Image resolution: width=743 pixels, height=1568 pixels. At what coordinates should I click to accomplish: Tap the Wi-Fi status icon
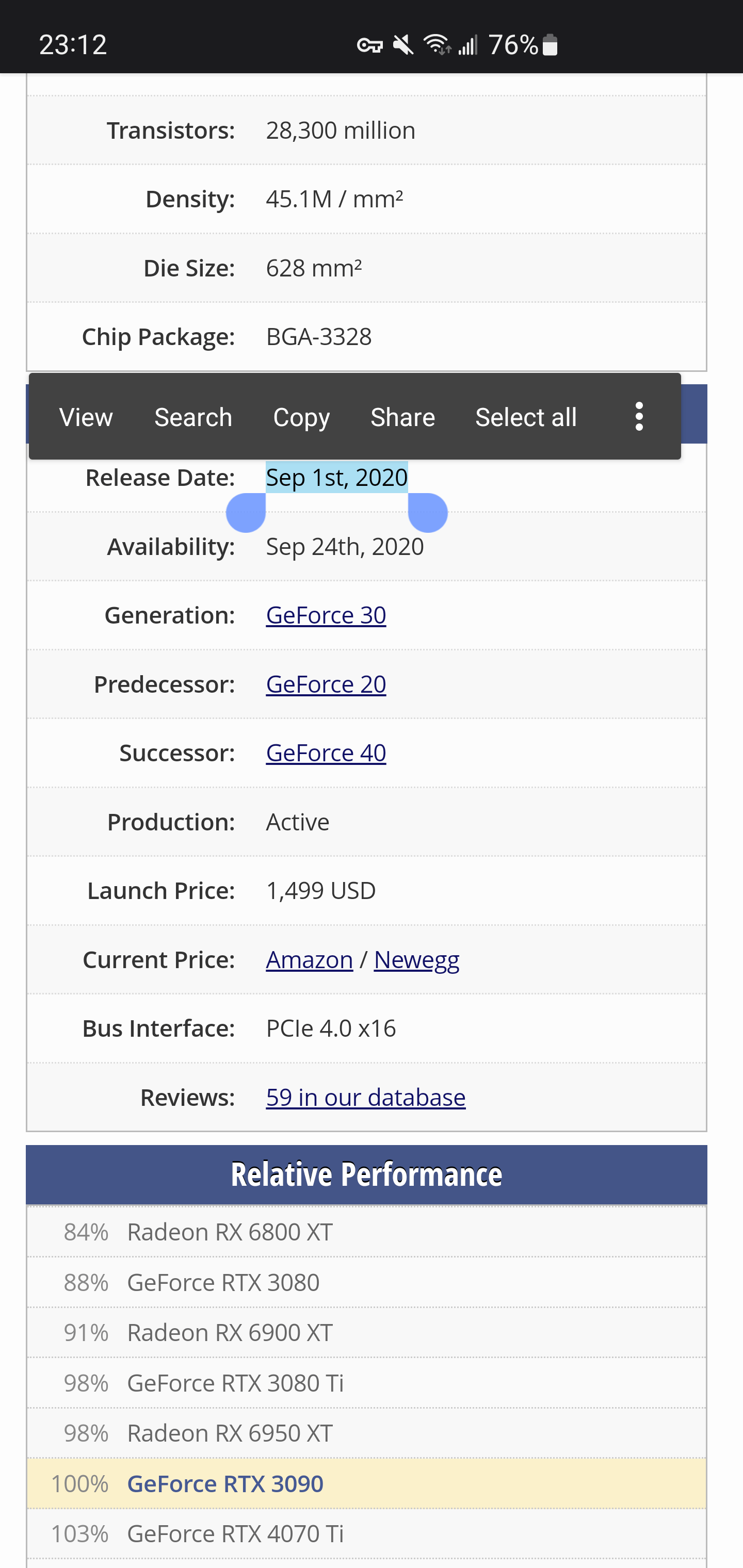pyautogui.click(x=437, y=45)
